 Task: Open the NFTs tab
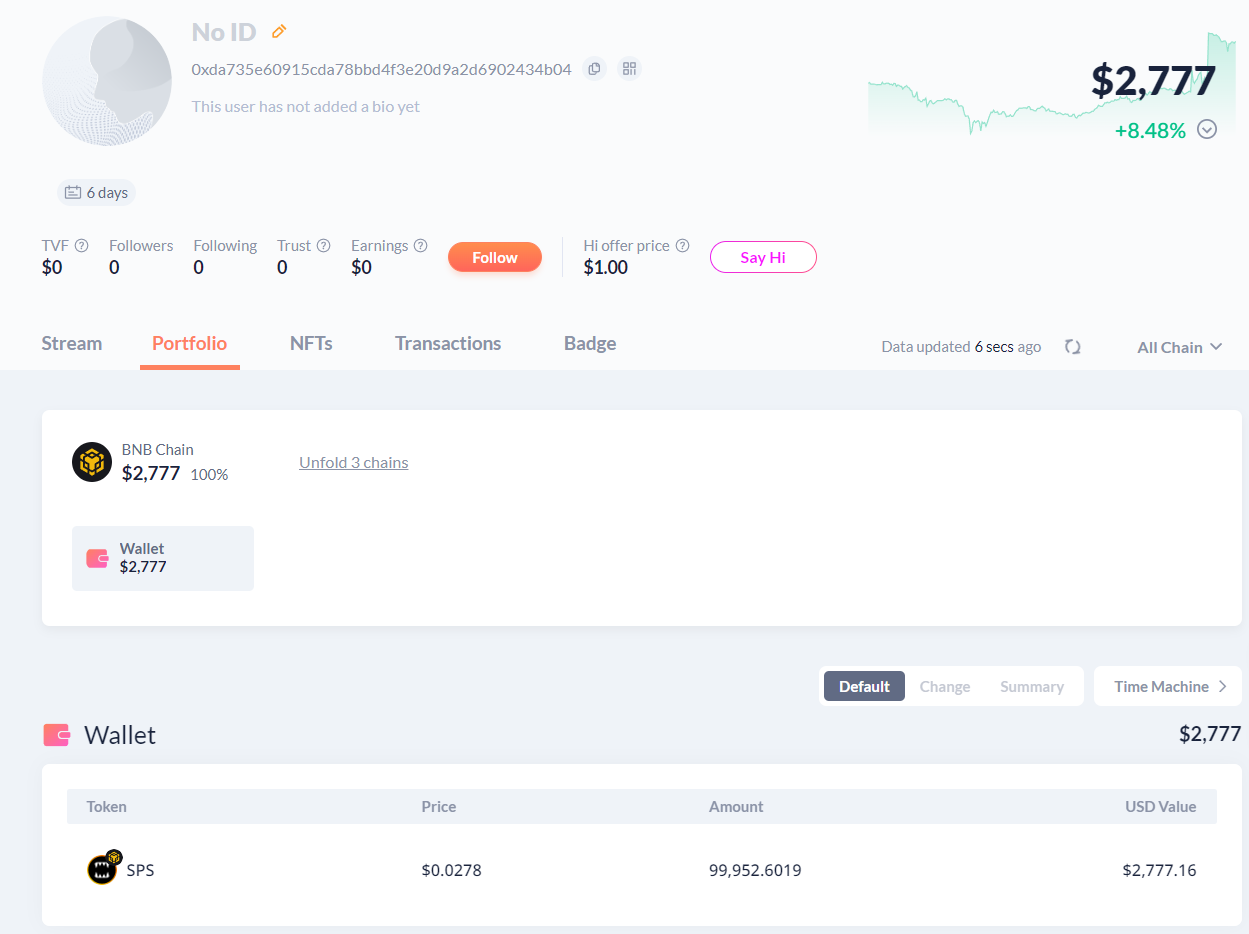(x=311, y=343)
